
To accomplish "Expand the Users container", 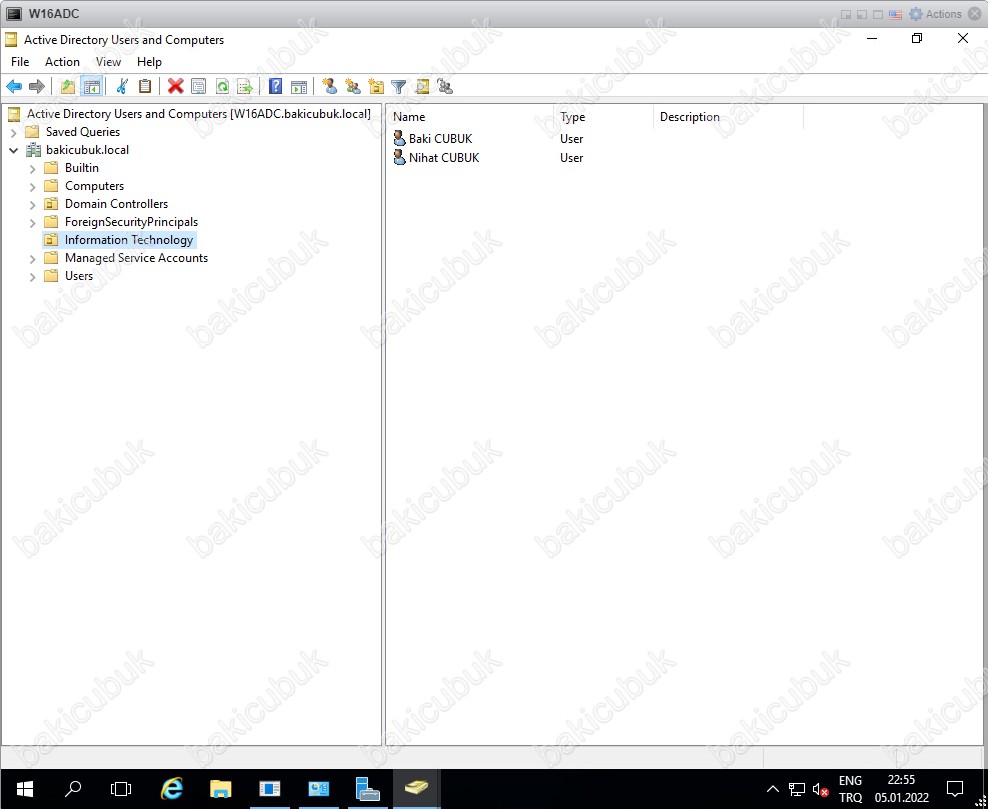I will coord(33,277).
